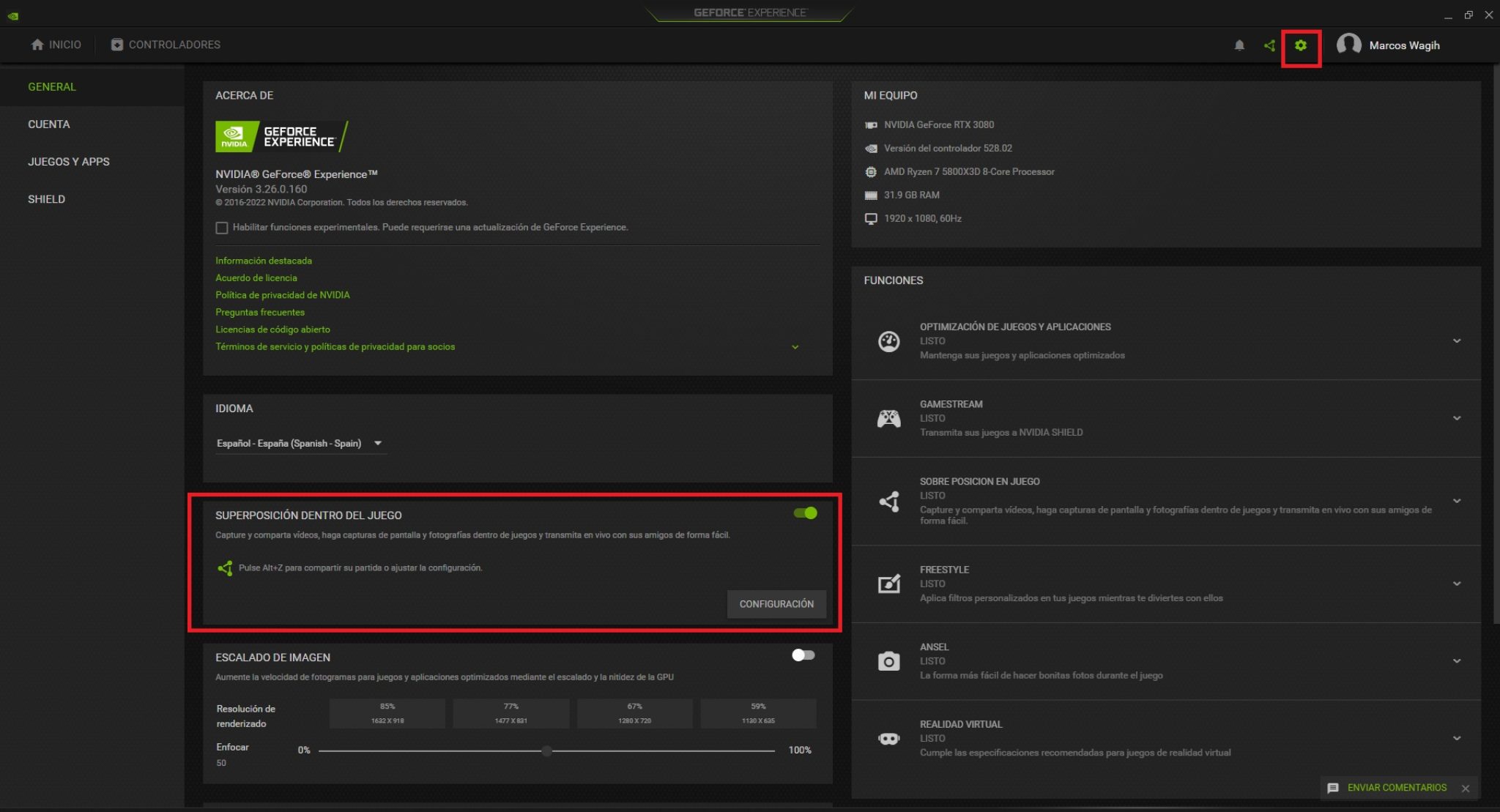This screenshot has width=1500, height=812.
Task: Expand Términos de servicio y políticas section
Action: click(795, 347)
